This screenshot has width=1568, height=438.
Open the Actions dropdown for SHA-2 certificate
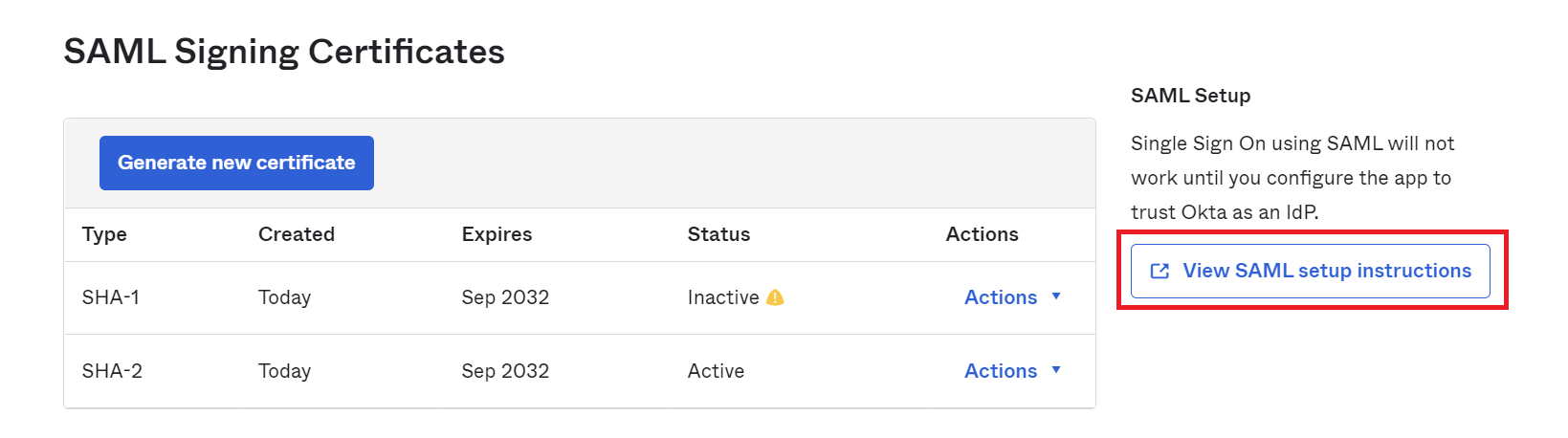click(1012, 371)
